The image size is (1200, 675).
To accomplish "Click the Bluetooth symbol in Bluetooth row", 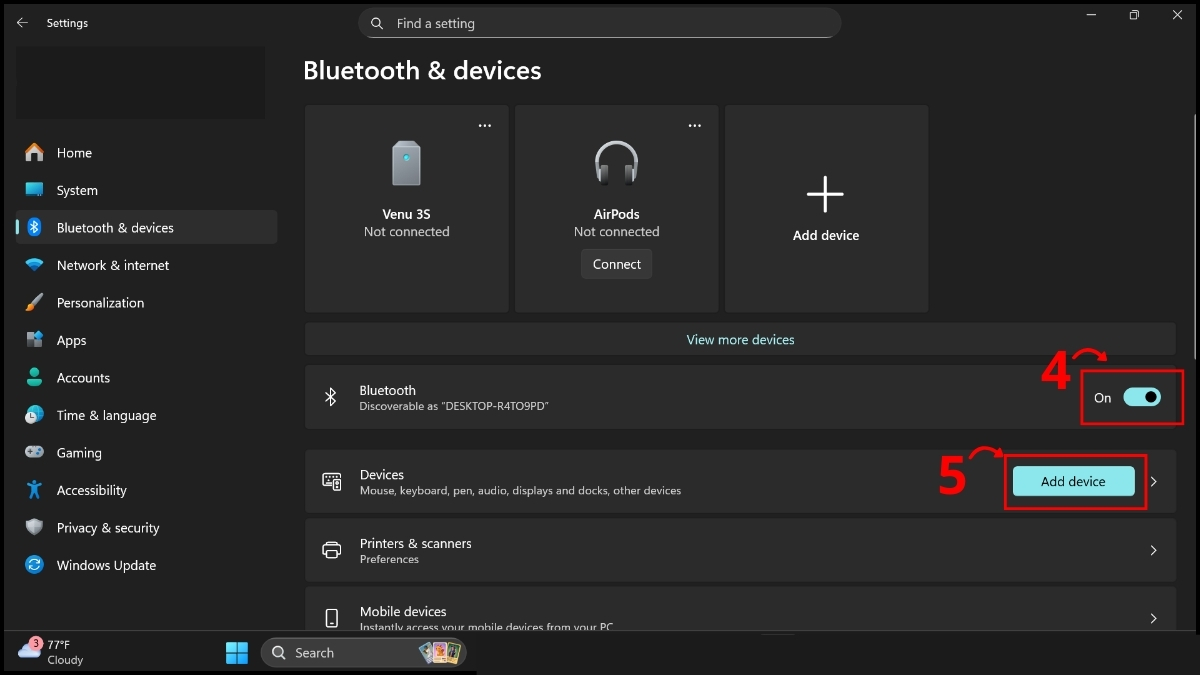I will tap(331, 397).
